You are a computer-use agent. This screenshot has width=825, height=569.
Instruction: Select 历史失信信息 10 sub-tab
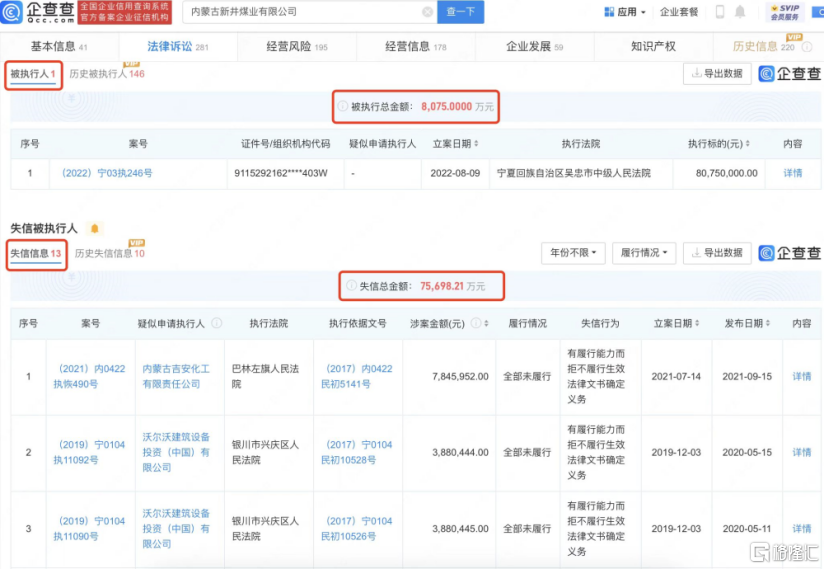pyautogui.click(x=109, y=254)
